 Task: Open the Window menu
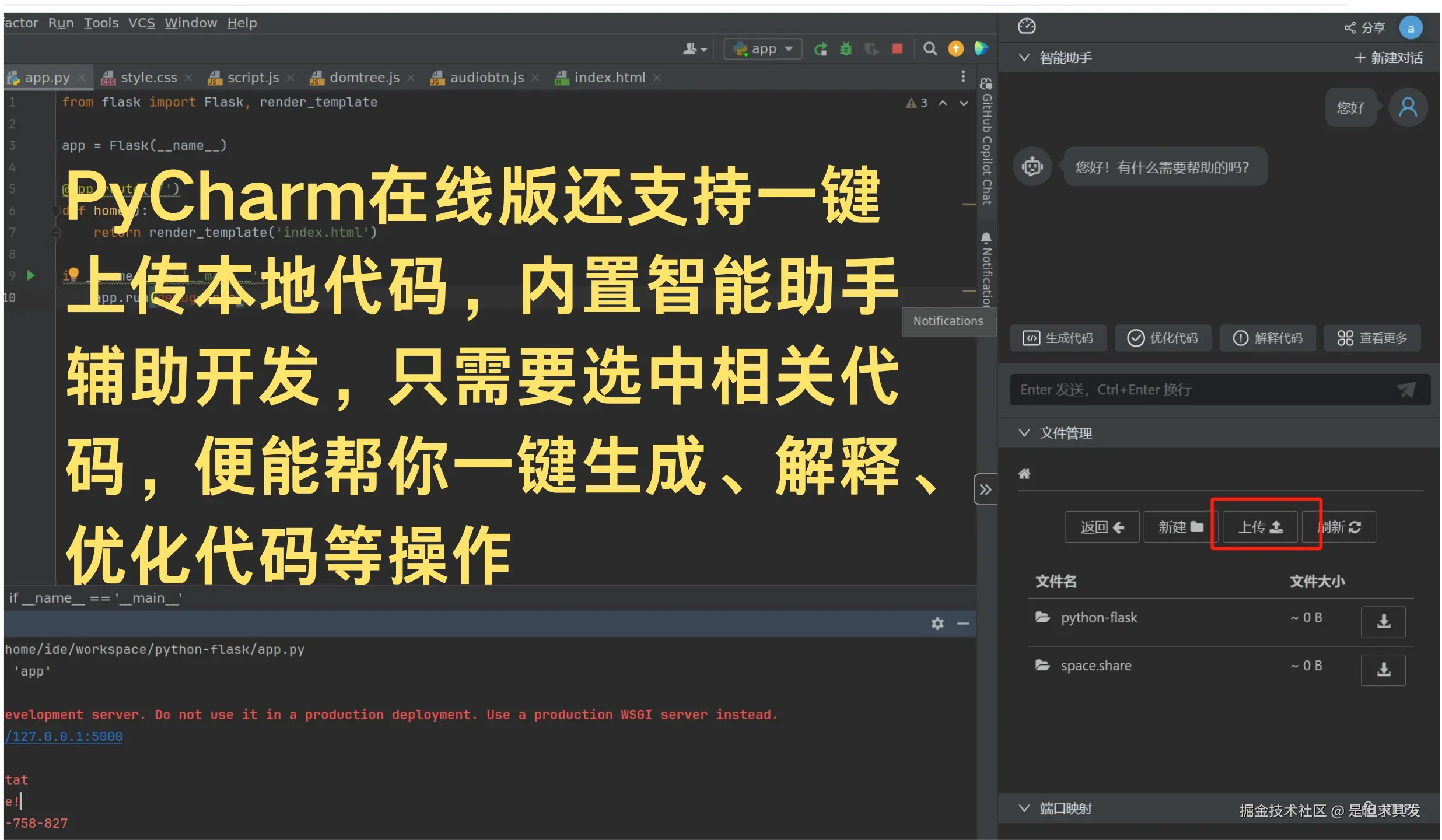tap(190, 23)
